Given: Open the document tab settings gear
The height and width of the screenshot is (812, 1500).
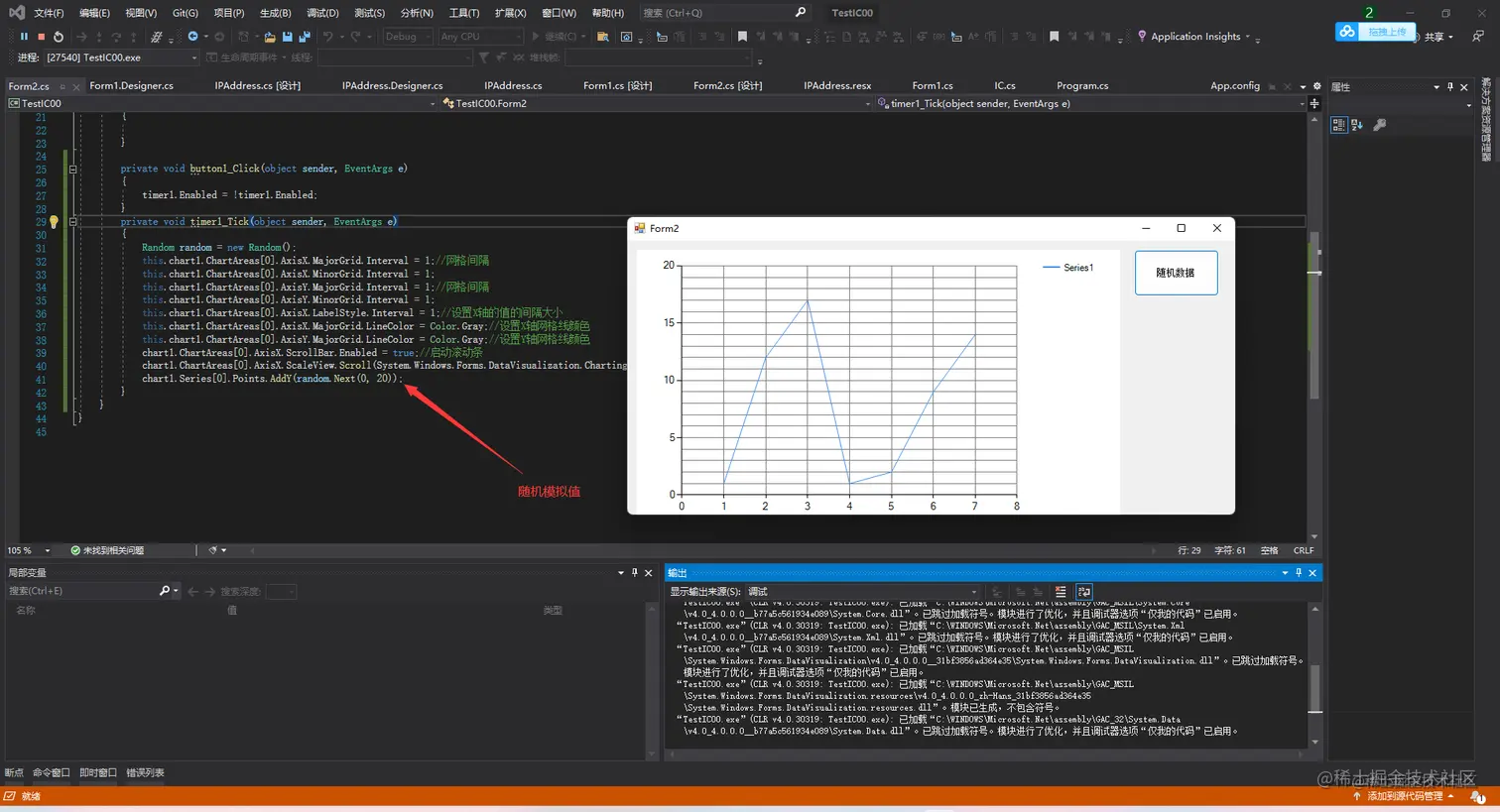Looking at the screenshot, I should click(x=1316, y=86).
